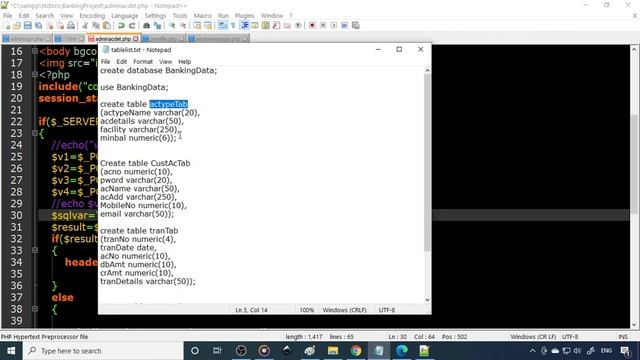
Task: Toggle file monitoring eye icon
Action: 298,25
